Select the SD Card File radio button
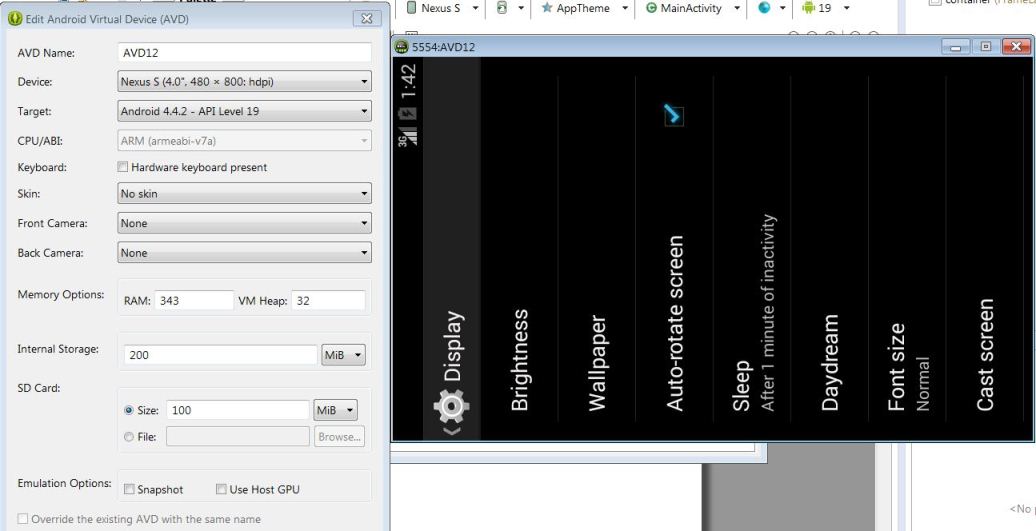The width and height of the screenshot is (1036, 531). coord(129,437)
